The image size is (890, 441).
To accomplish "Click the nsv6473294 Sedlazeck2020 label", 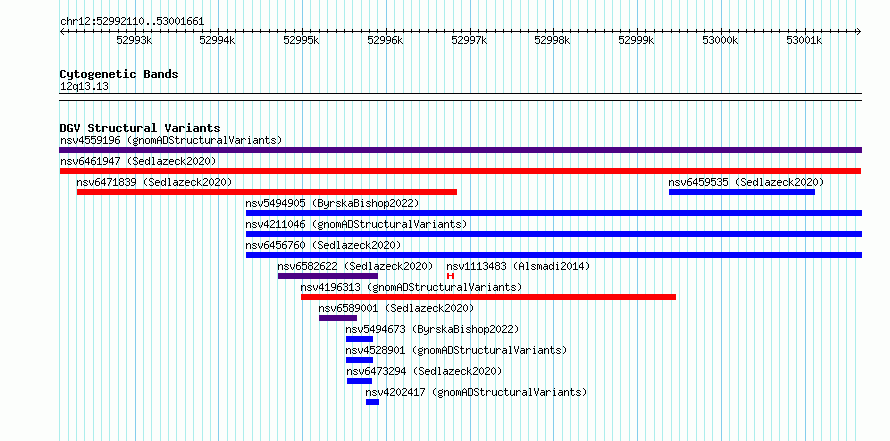I will (x=425, y=371).
